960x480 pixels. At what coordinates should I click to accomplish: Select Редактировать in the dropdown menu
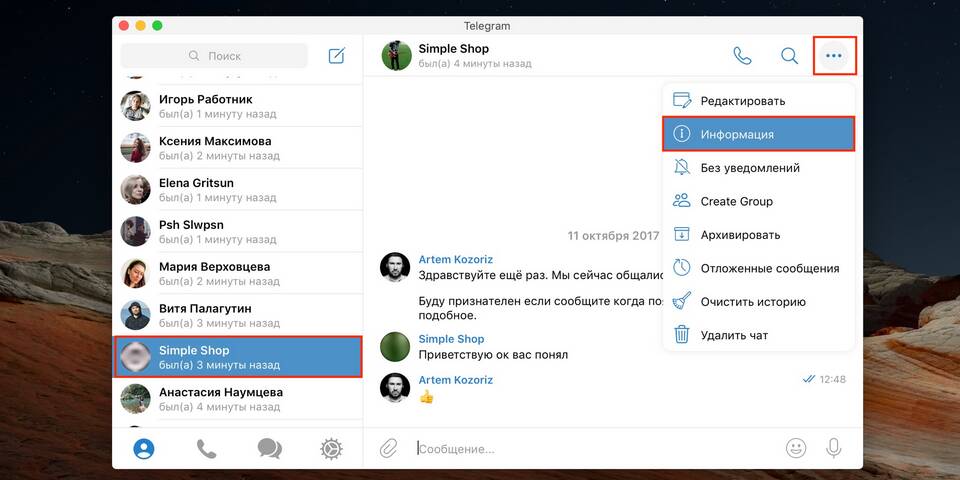point(758,100)
